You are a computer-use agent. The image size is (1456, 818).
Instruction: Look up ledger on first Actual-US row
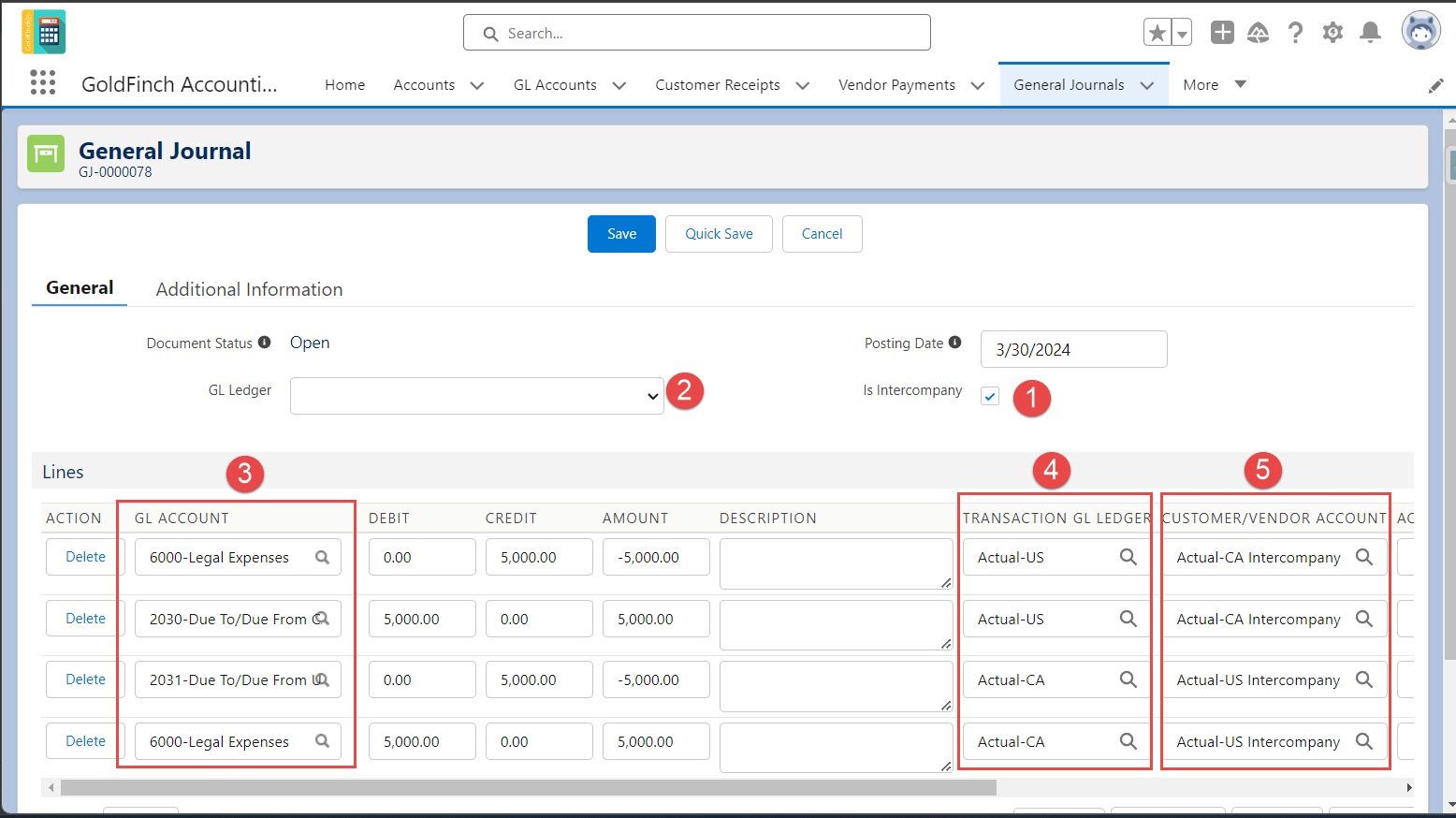[1128, 557]
